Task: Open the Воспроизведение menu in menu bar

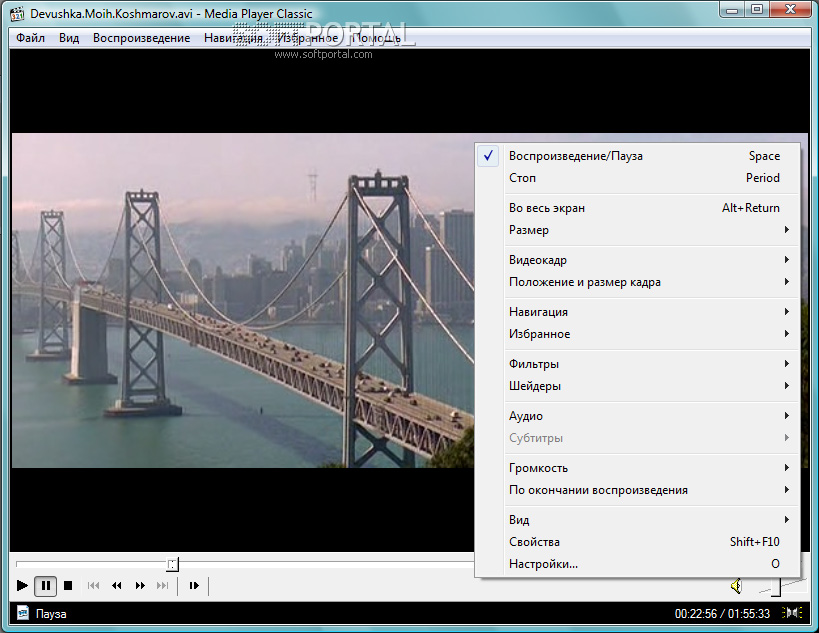Action: [141, 38]
